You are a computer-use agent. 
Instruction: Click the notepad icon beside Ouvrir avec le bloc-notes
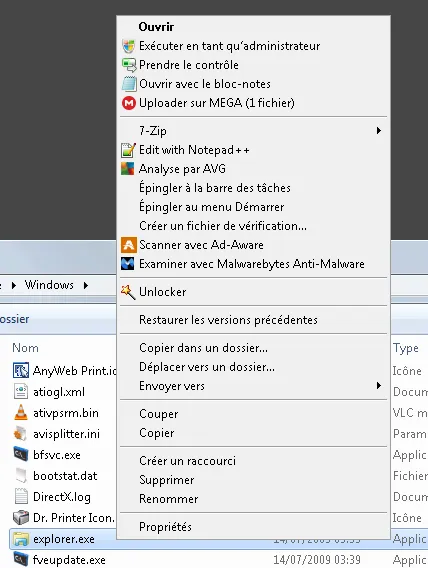point(129,84)
